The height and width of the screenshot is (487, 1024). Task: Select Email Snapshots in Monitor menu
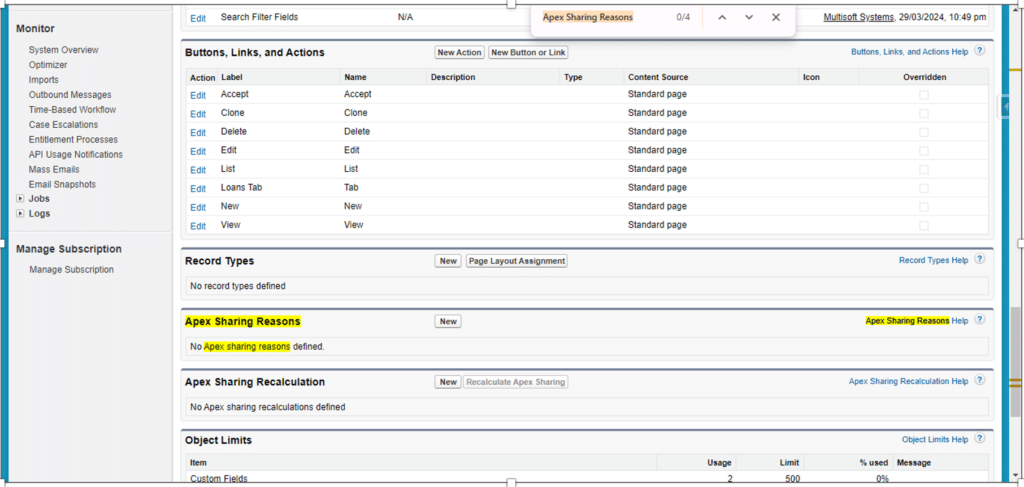coord(62,184)
